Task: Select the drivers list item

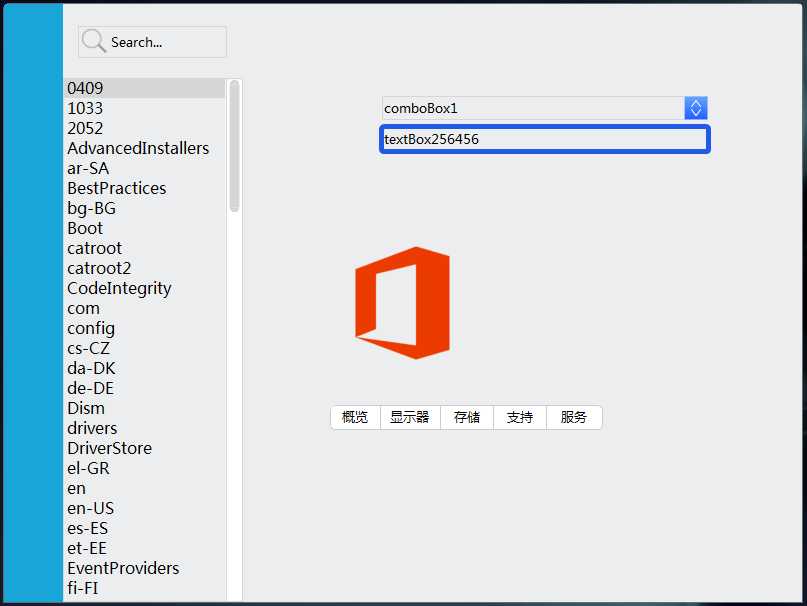Action: pyautogui.click(x=145, y=428)
